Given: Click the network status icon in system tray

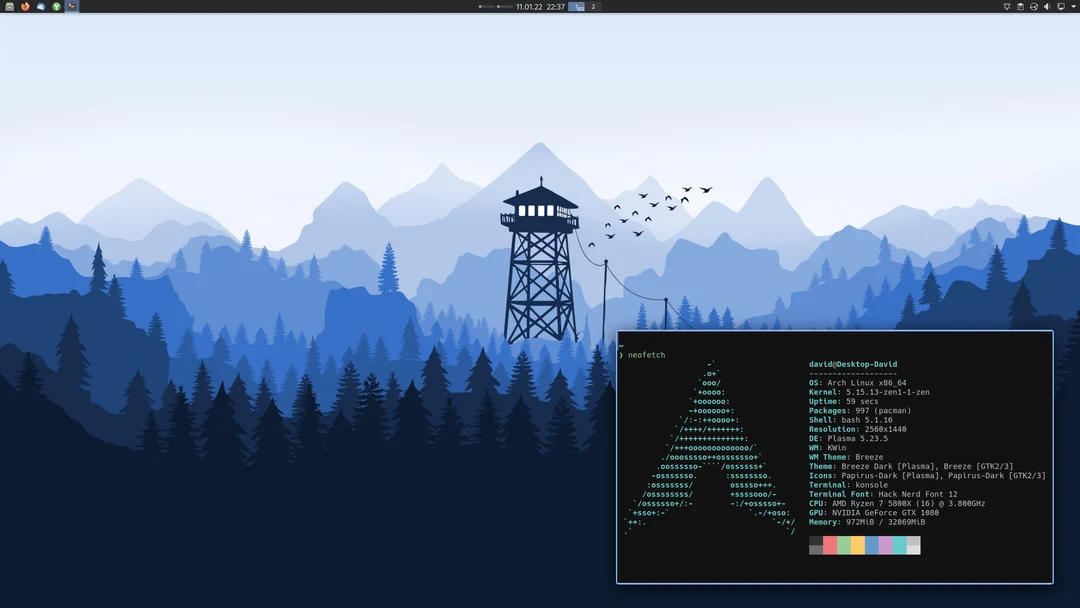Looking at the screenshot, I should (1034, 6).
